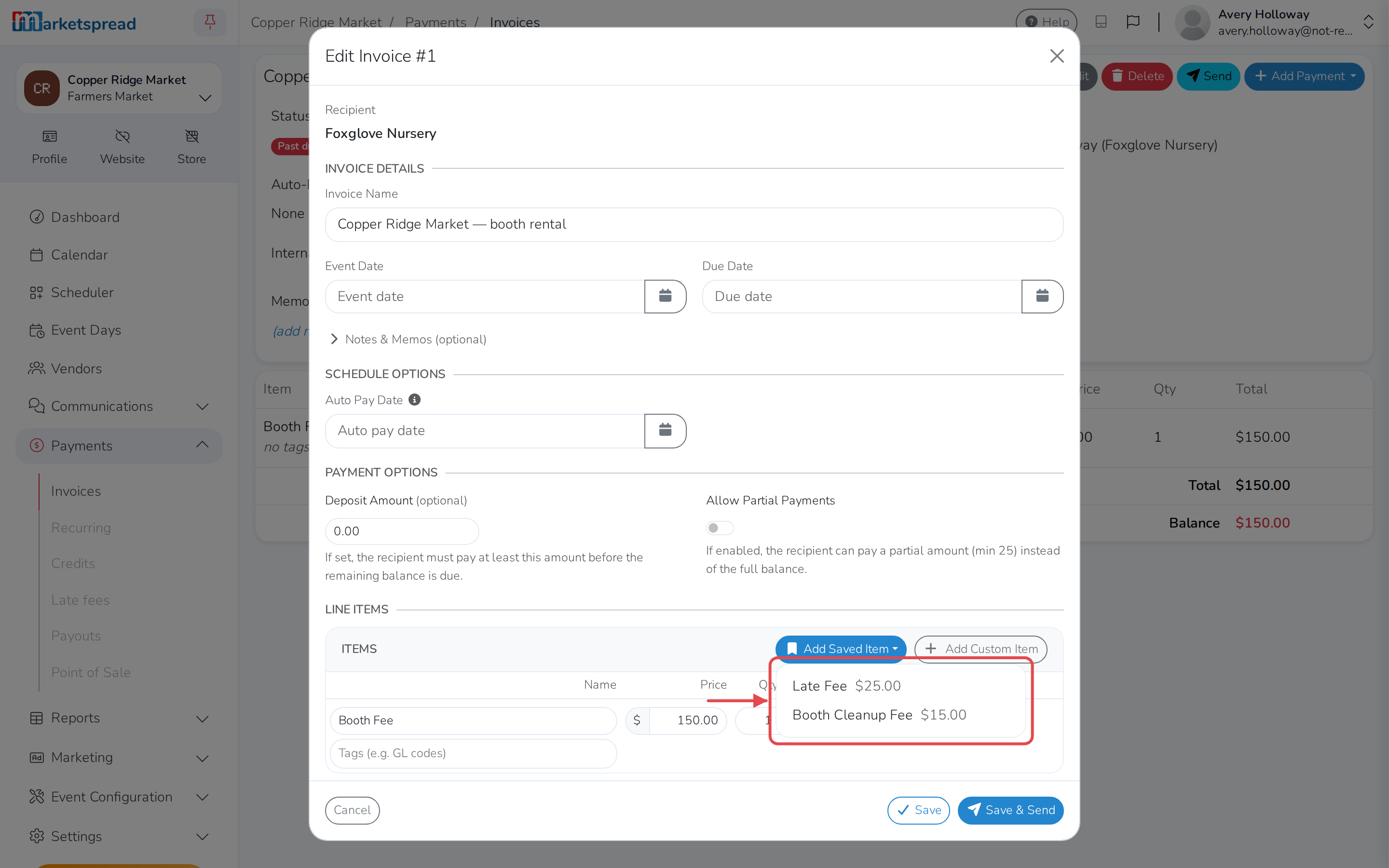Open the flag icon in top bar
This screenshot has width=1389, height=868.
pyautogui.click(x=1133, y=22)
